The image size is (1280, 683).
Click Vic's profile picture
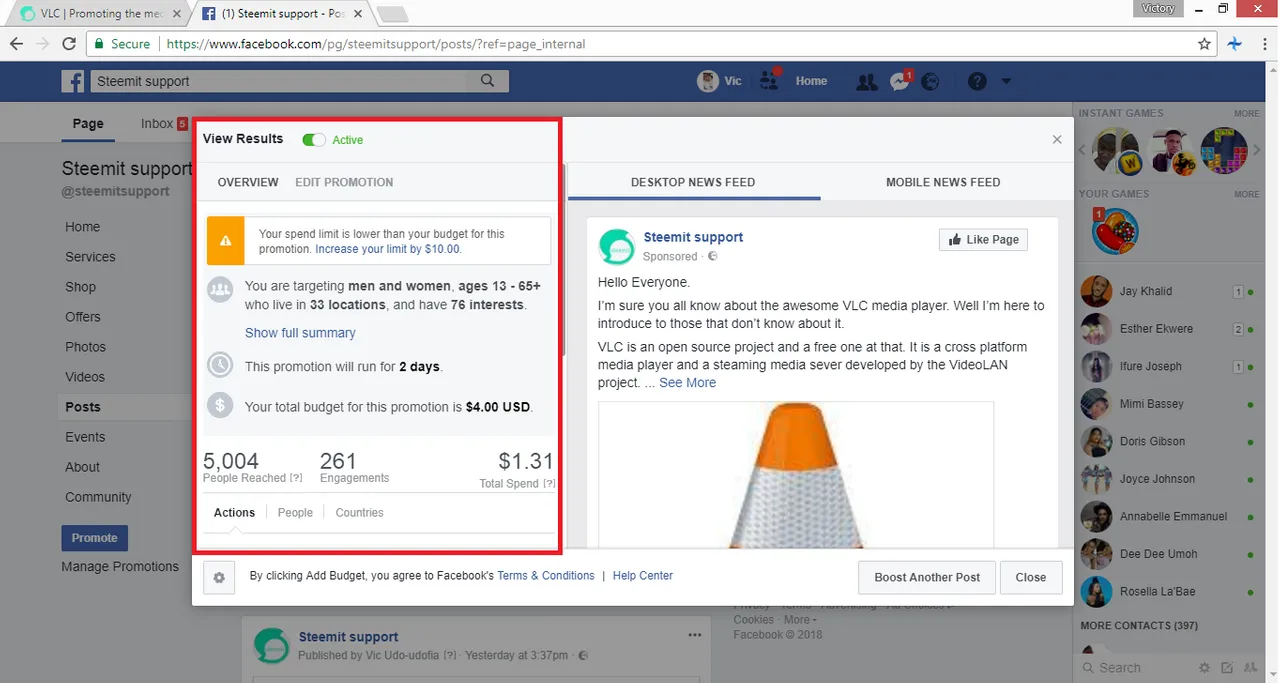coord(707,81)
